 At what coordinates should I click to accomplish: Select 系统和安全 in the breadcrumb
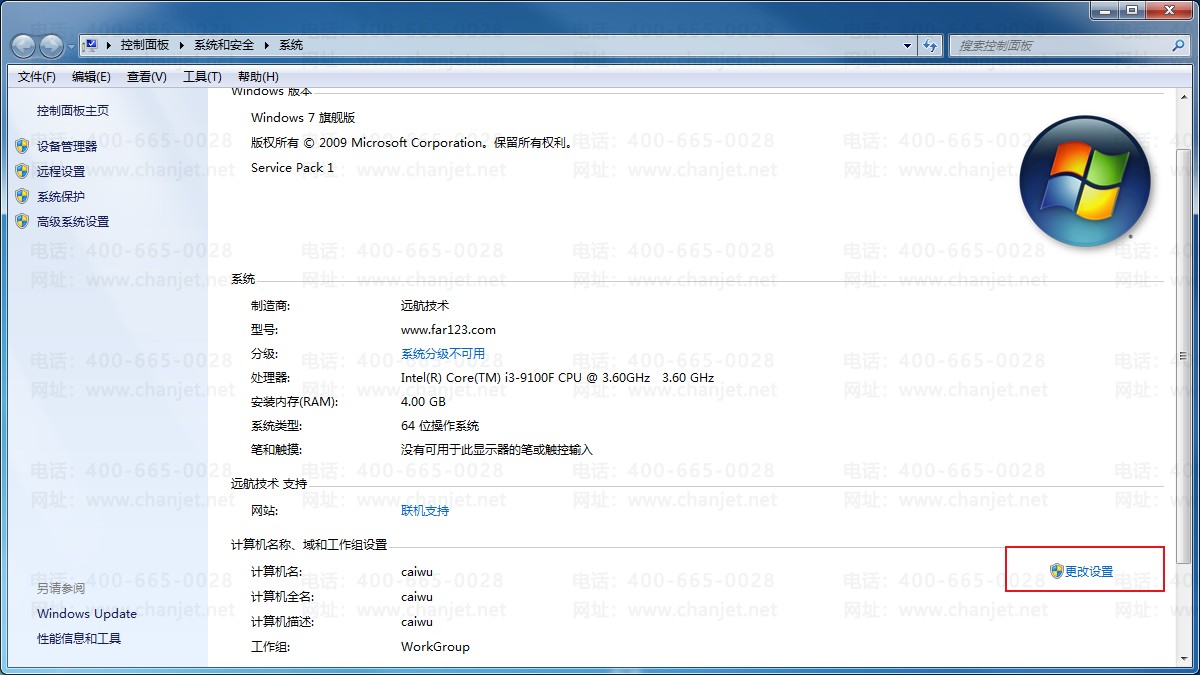point(224,45)
